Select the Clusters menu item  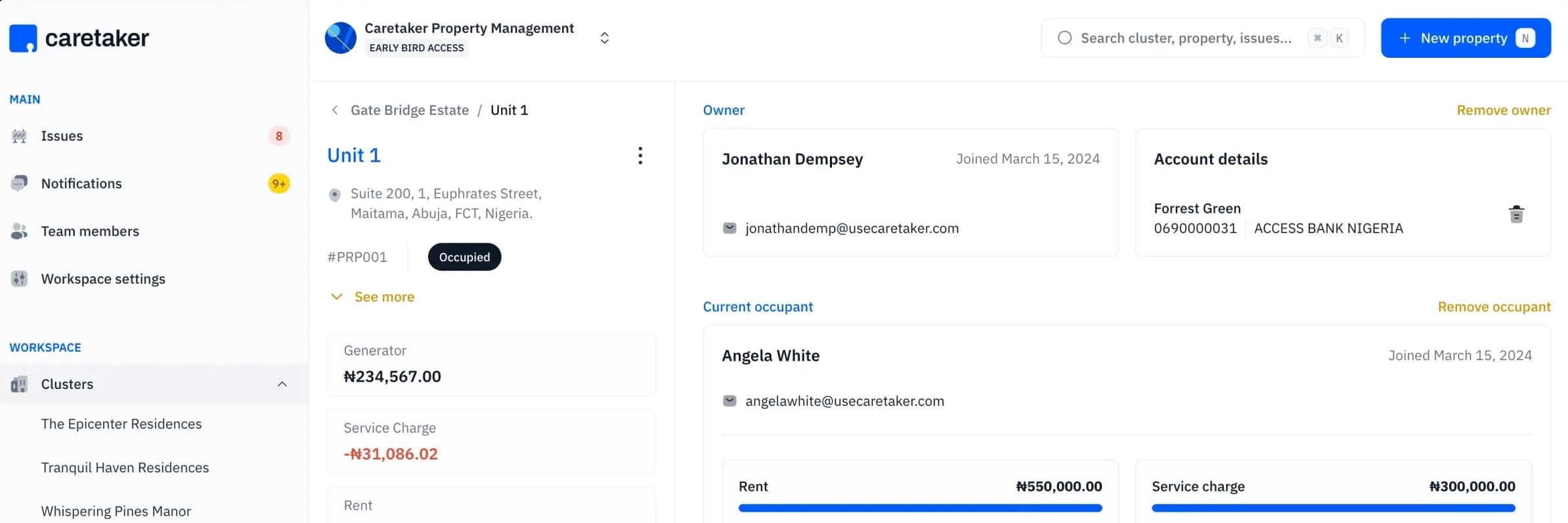click(154, 384)
